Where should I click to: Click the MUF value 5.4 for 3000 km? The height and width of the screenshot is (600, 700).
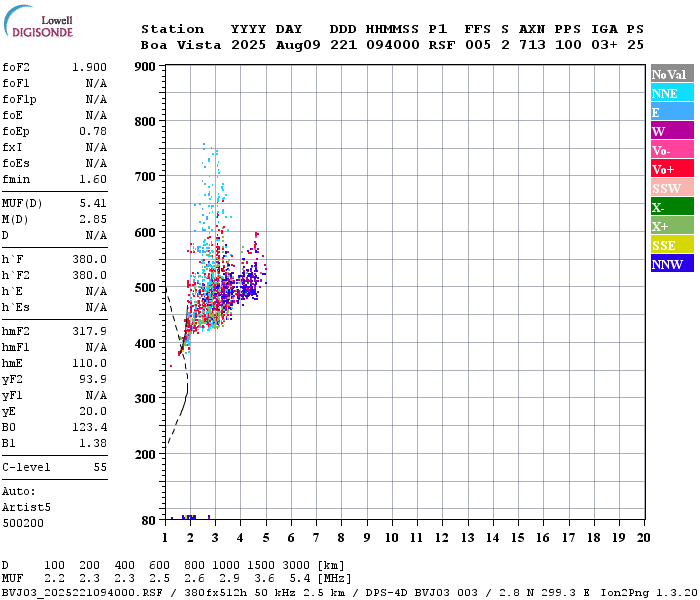(300, 579)
